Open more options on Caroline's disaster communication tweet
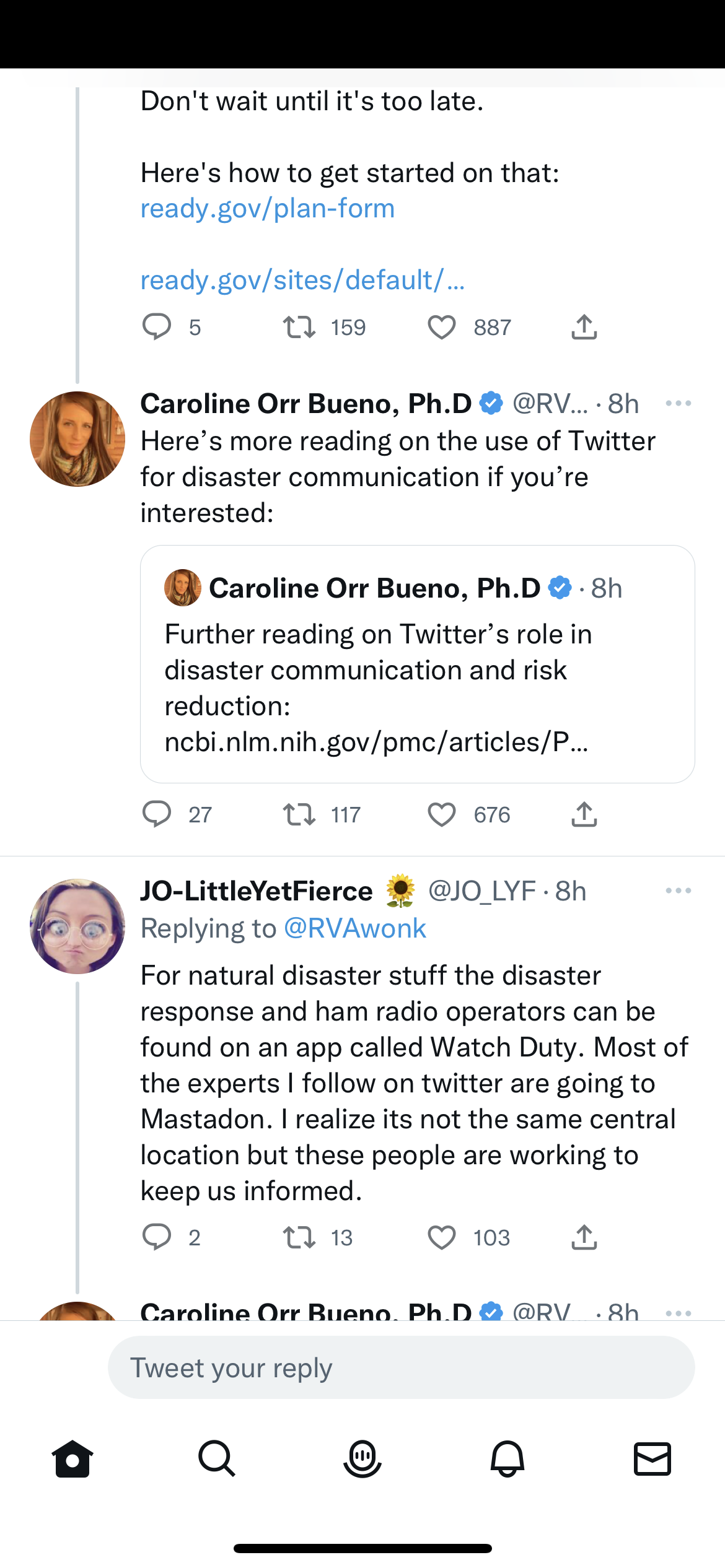 [678, 404]
